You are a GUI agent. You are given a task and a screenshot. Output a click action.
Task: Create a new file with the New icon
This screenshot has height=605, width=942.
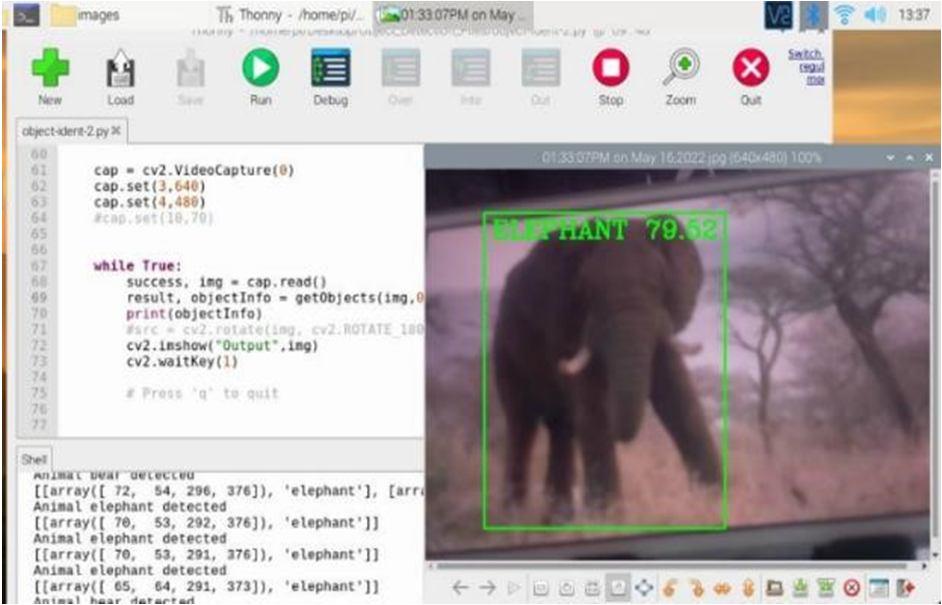coord(50,68)
